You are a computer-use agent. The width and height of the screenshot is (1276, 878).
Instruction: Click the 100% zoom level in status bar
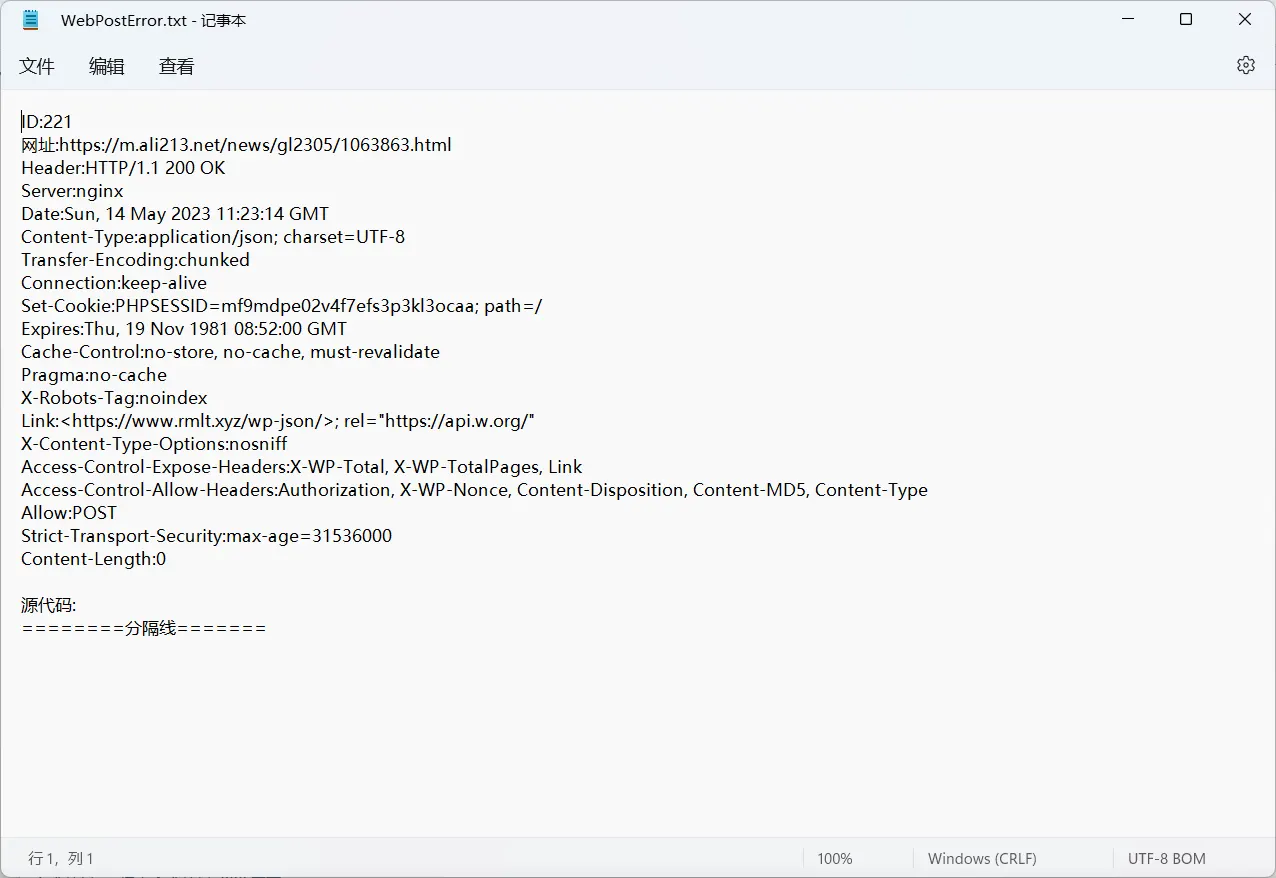835,858
